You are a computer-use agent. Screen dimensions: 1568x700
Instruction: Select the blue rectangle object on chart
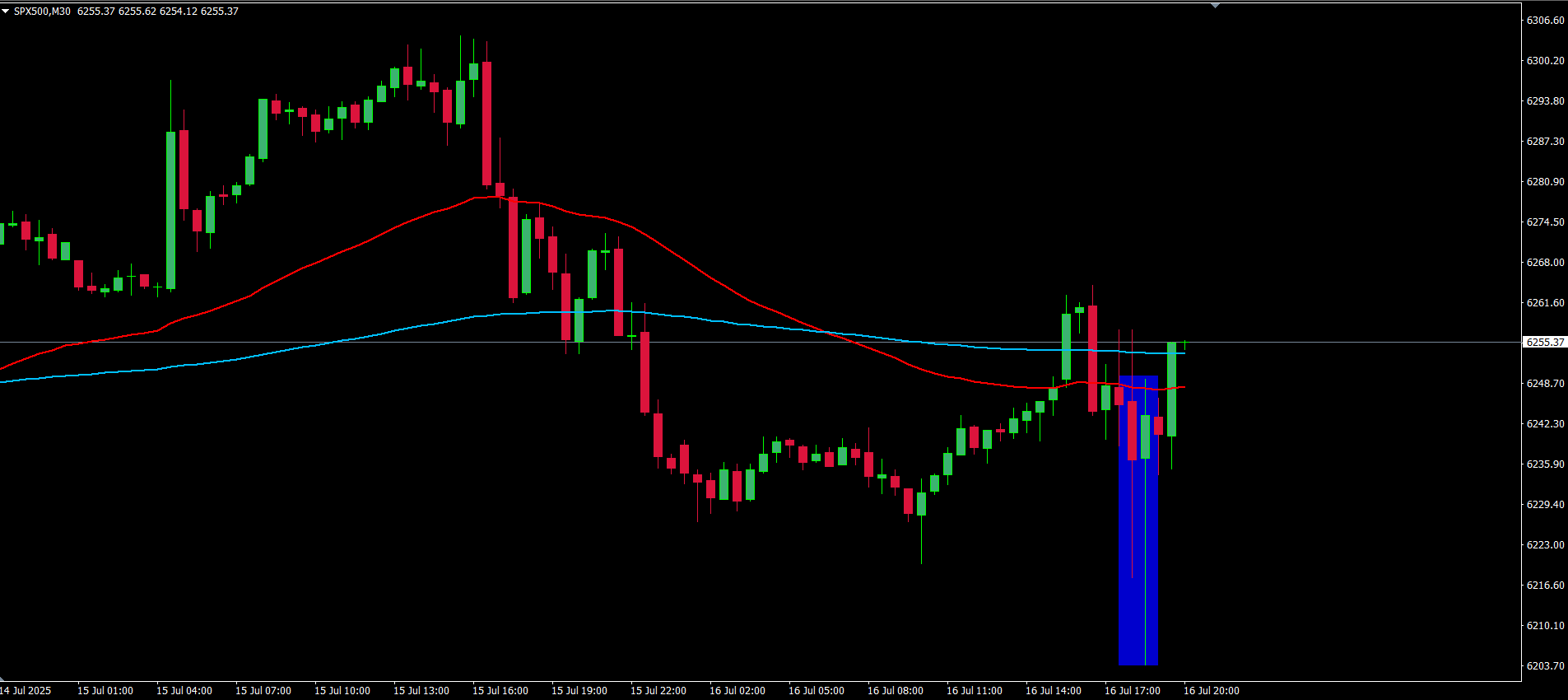pyautogui.click(x=1138, y=520)
